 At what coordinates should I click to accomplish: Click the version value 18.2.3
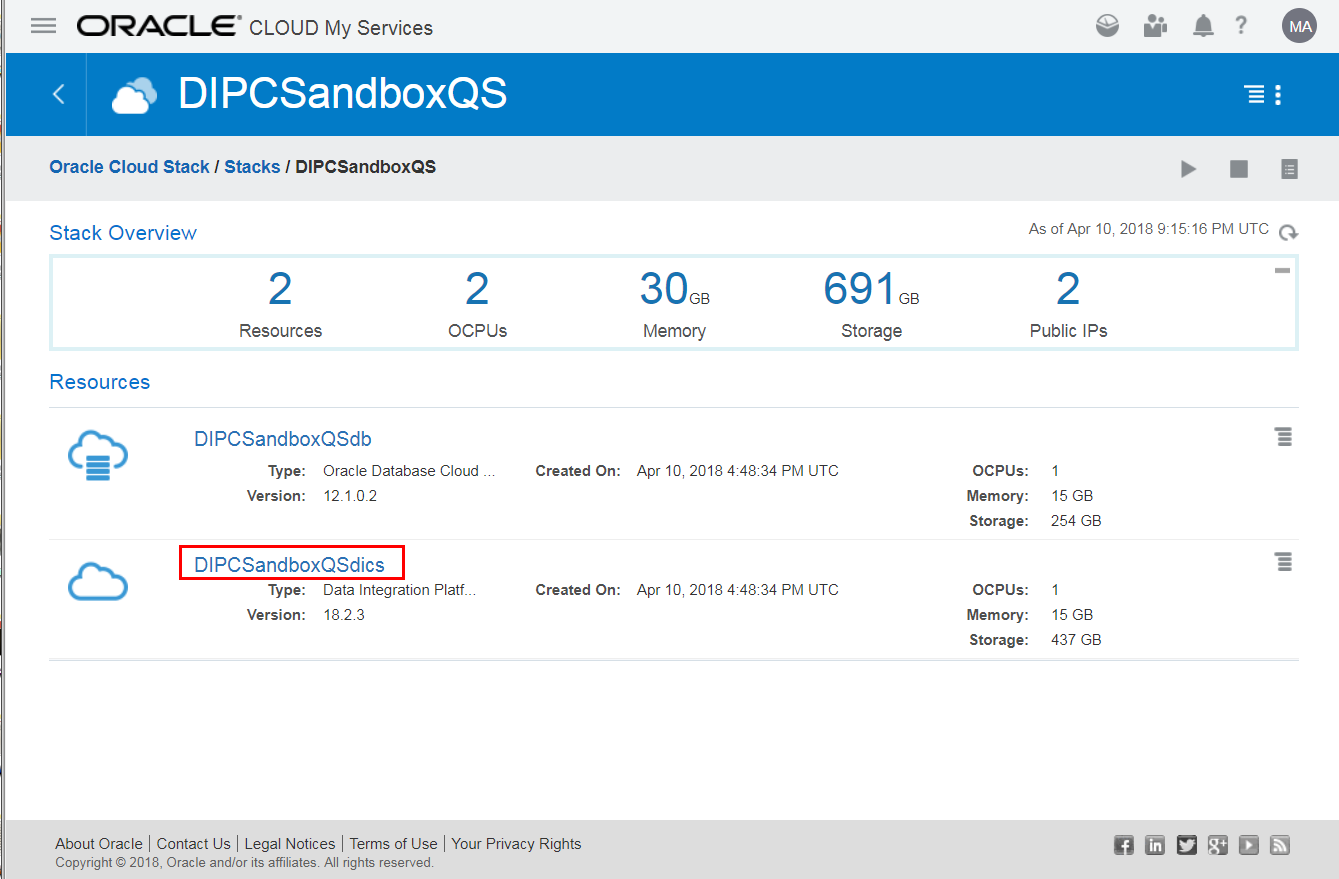[344, 615]
